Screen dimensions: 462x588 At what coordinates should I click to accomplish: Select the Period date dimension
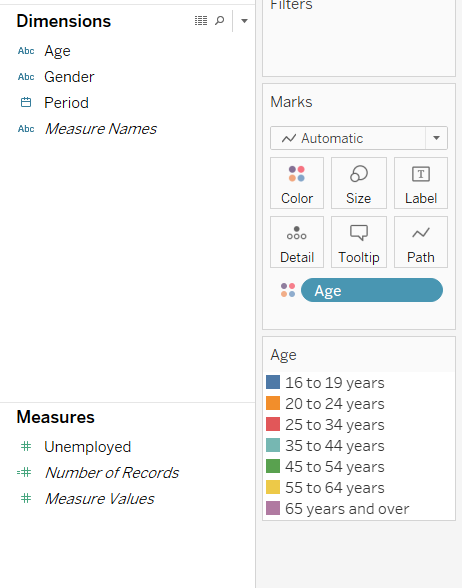[66, 103]
